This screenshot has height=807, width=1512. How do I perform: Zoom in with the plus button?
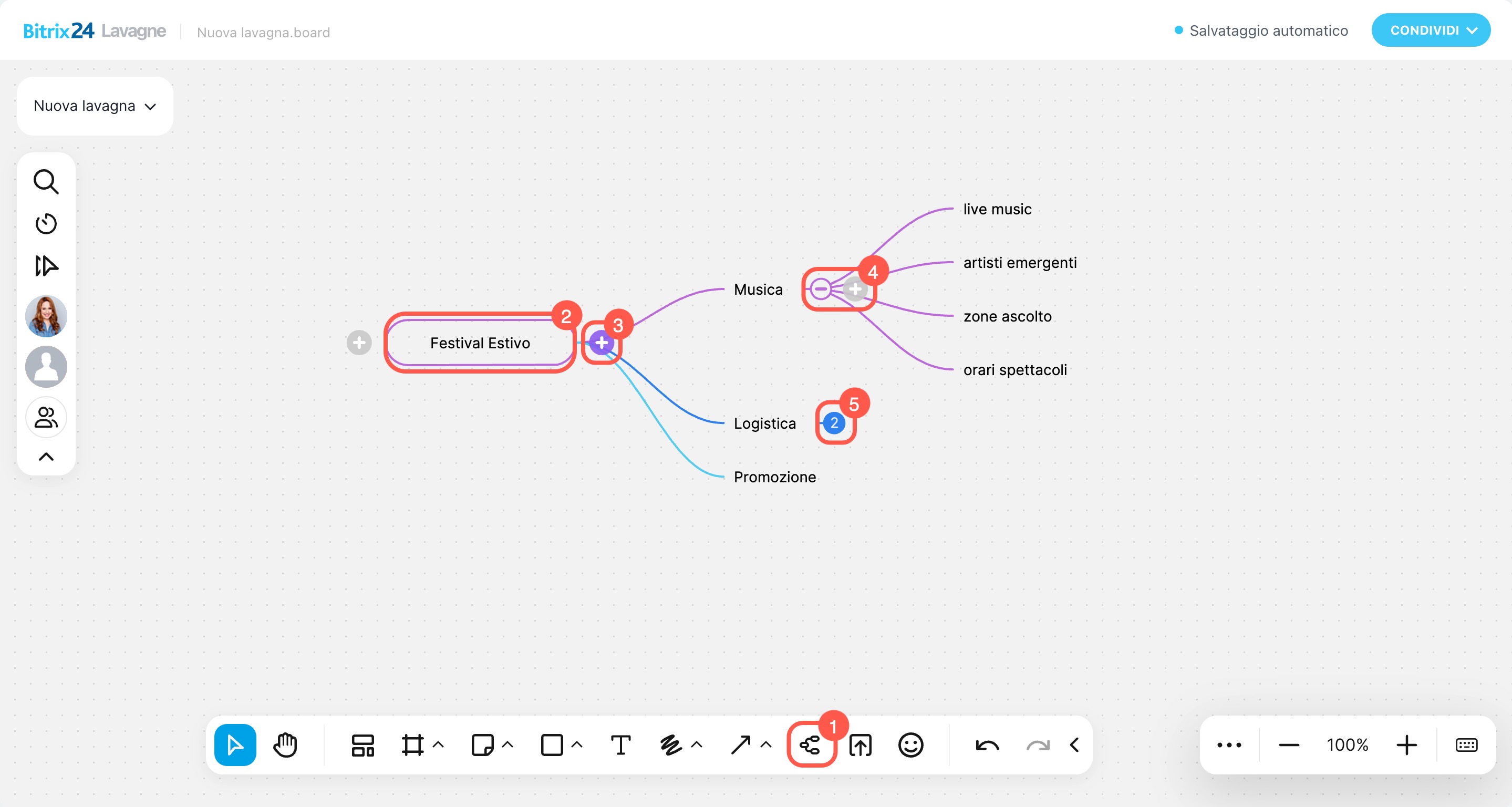[x=1406, y=746]
